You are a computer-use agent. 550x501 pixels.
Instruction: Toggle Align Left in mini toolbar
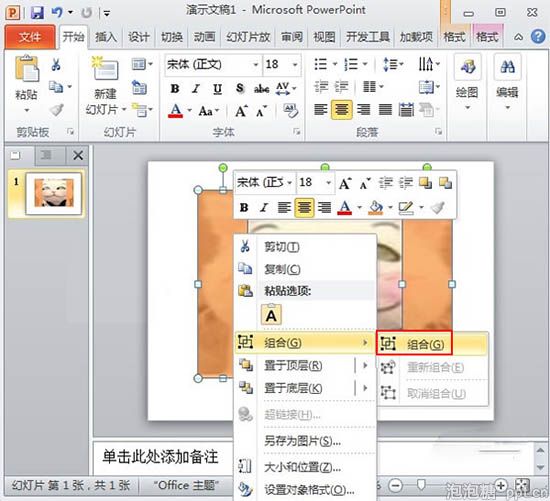point(284,208)
